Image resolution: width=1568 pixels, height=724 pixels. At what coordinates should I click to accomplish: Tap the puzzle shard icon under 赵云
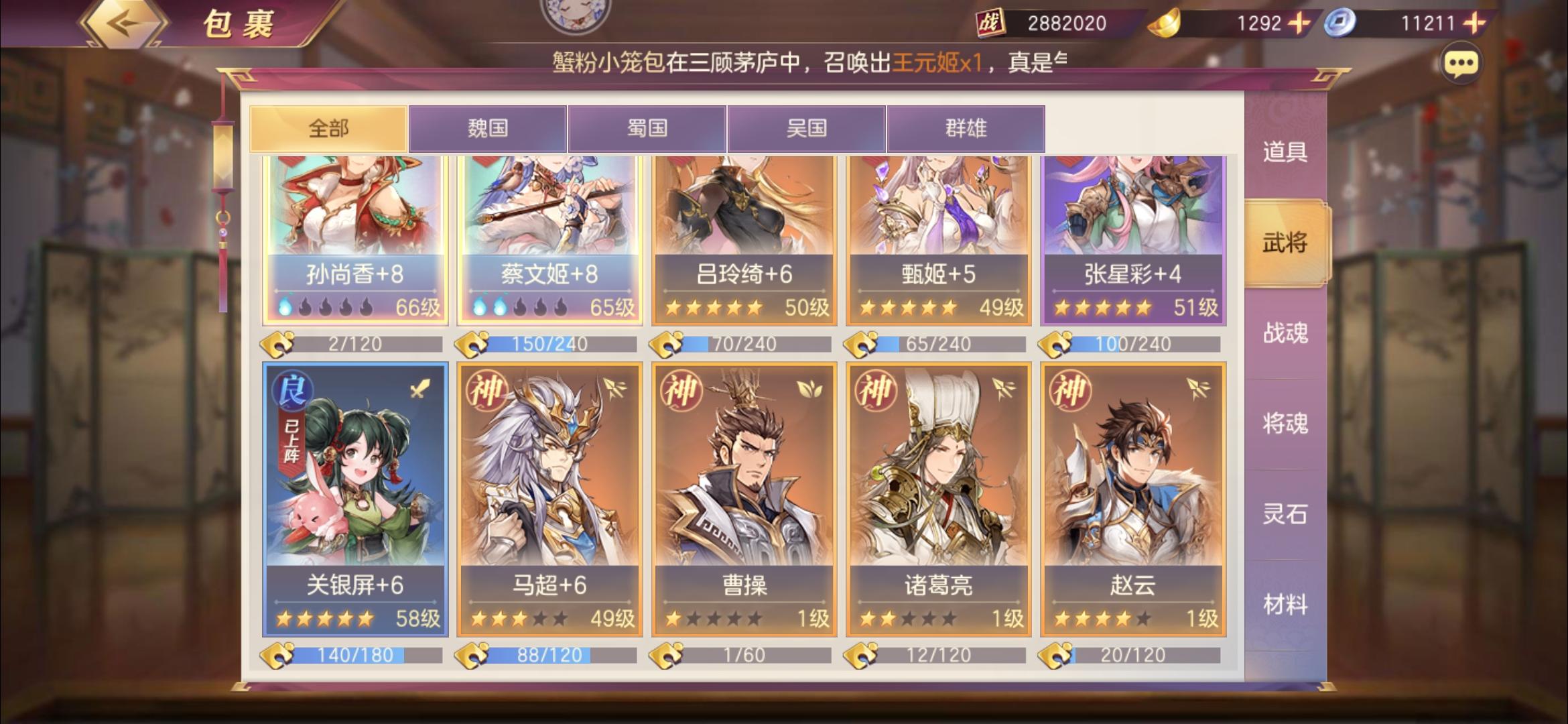(1055, 655)
